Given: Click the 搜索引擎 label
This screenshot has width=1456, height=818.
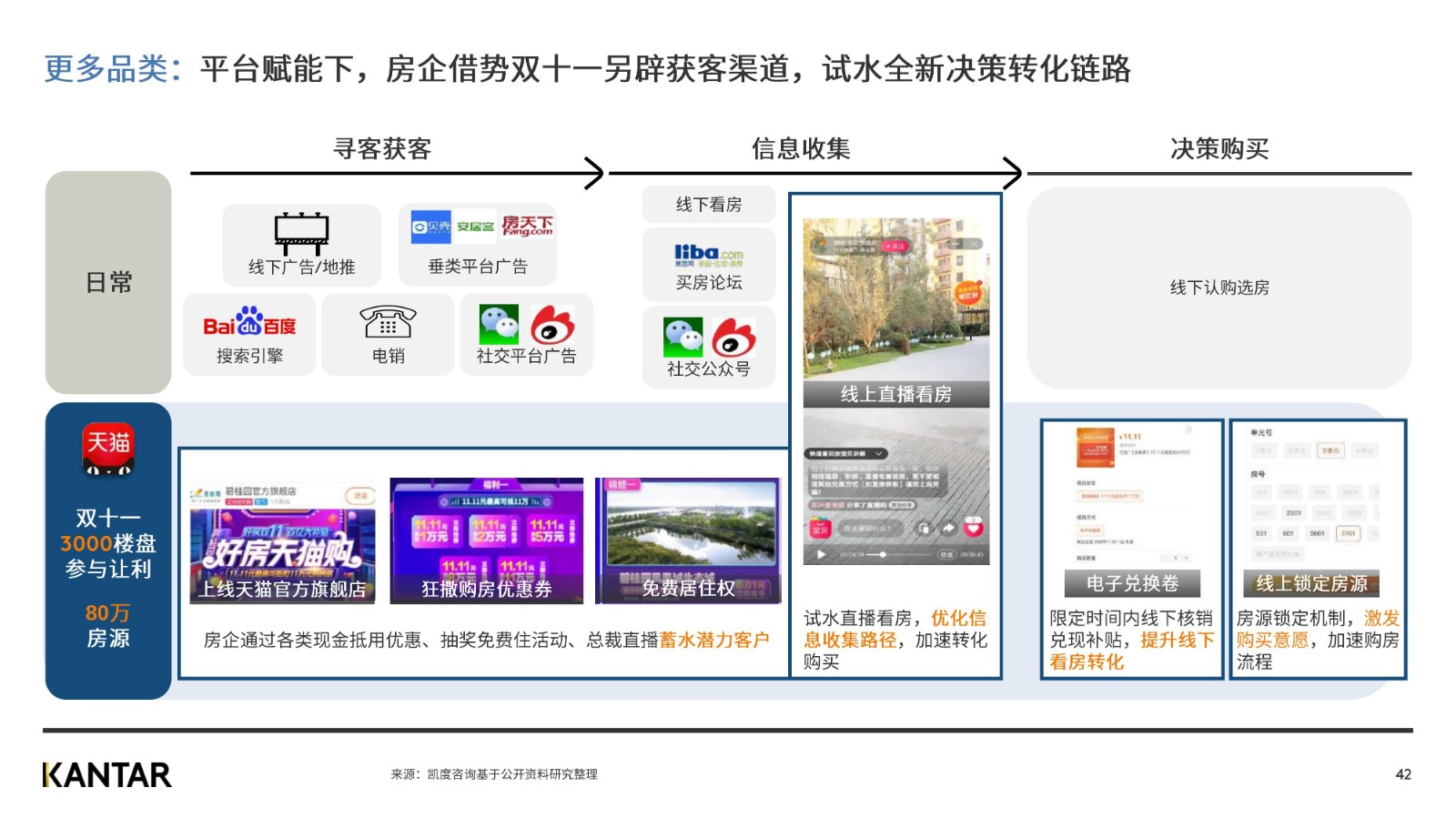Looking at the screenshot, I should tap(249, 356).
